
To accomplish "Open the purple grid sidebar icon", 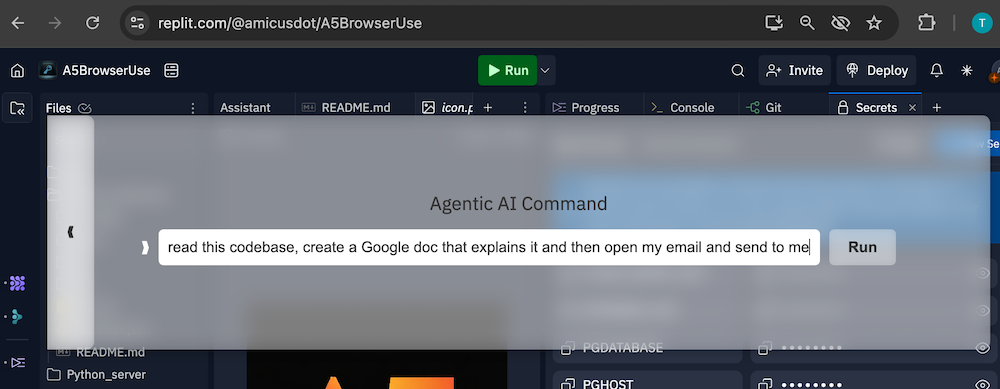I will (17, 284).
